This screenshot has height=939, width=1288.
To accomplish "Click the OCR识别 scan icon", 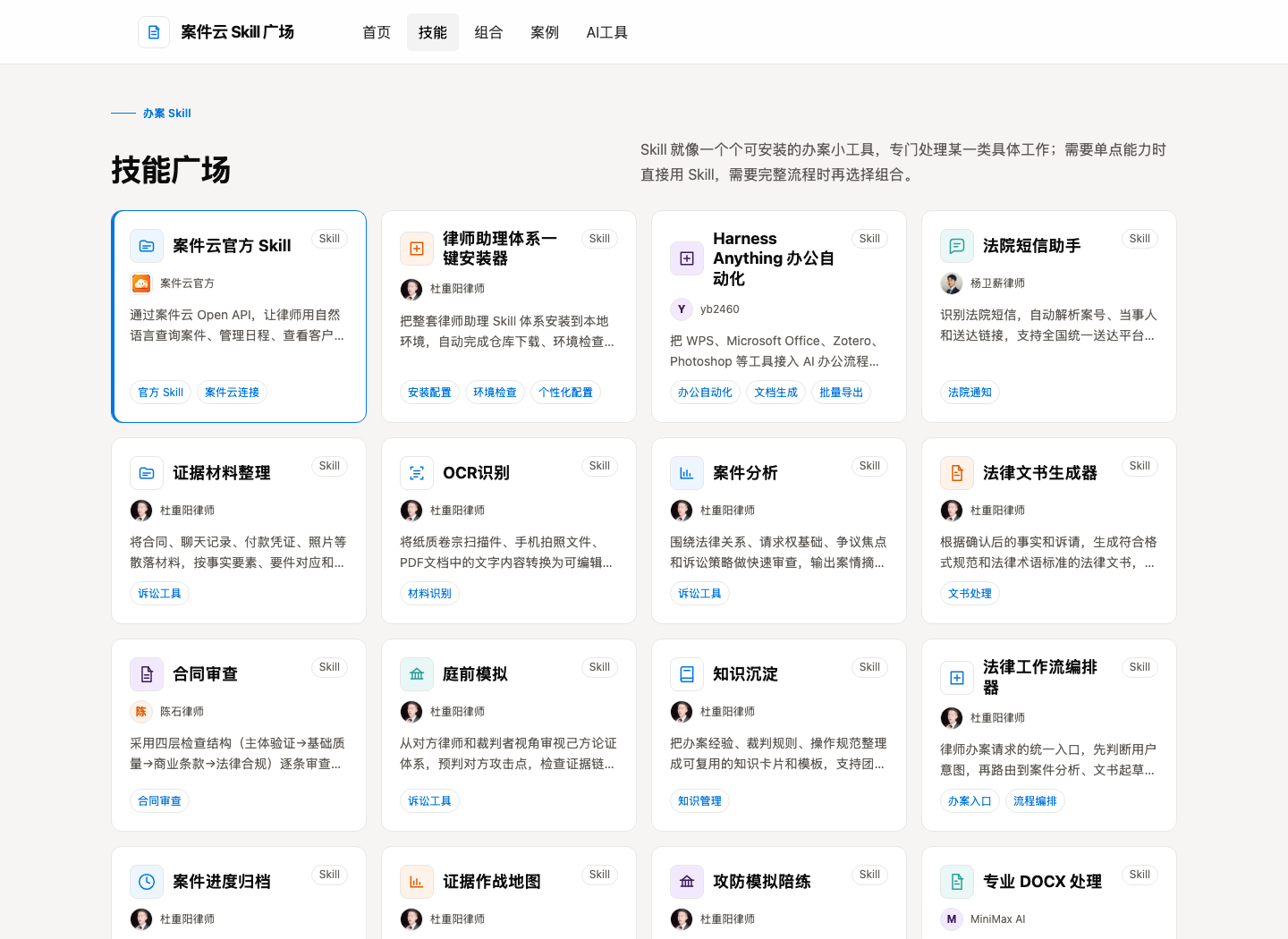I will tap(417, 473).
